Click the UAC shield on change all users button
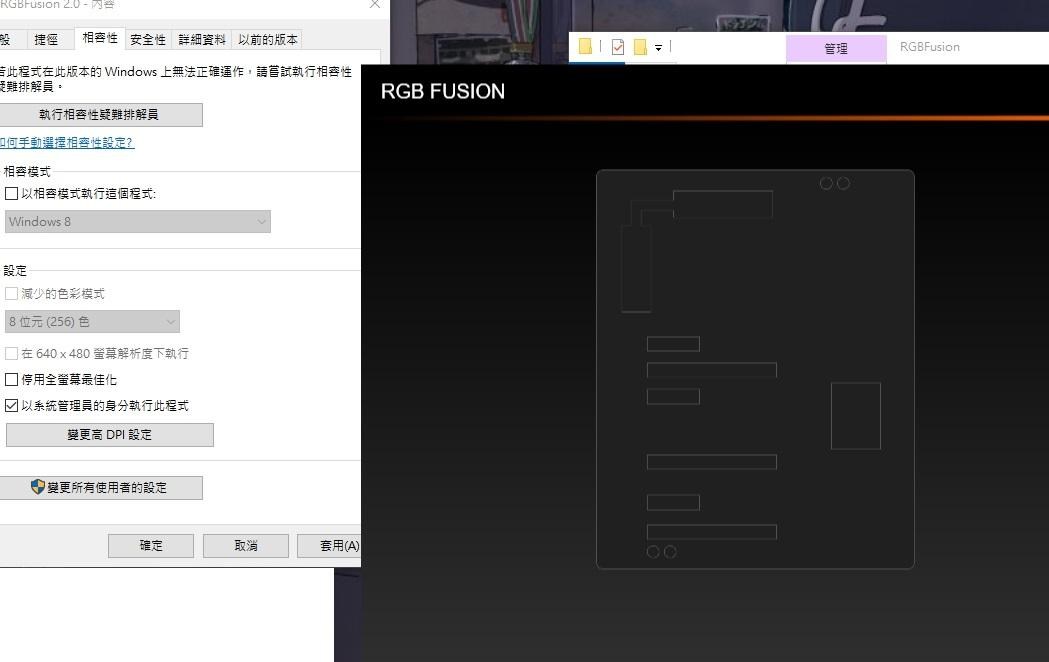The width and height of the screenshot is (1049, 662). click(x=40, y=487)
